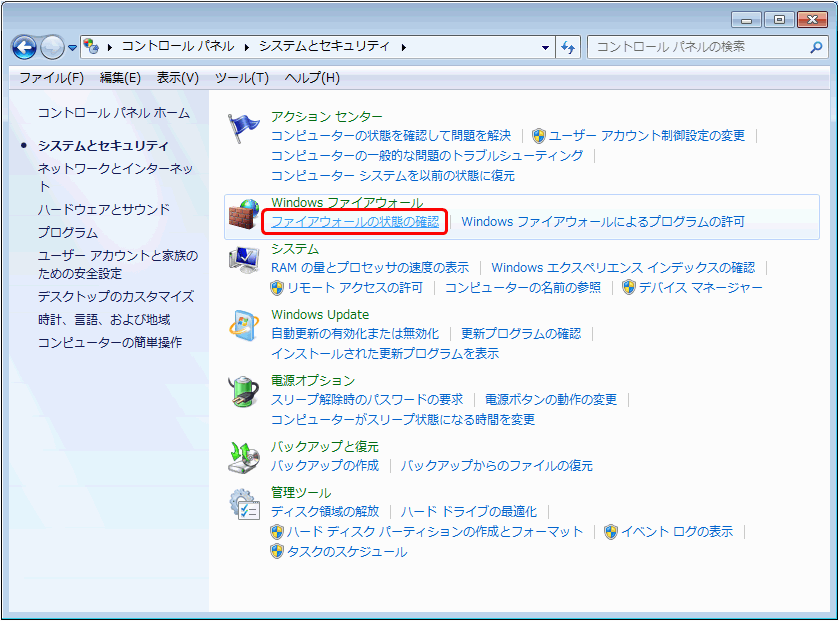Open ディスク領域の解放 link
Screen dimensions: 839x621
click(x=325, y=512)
